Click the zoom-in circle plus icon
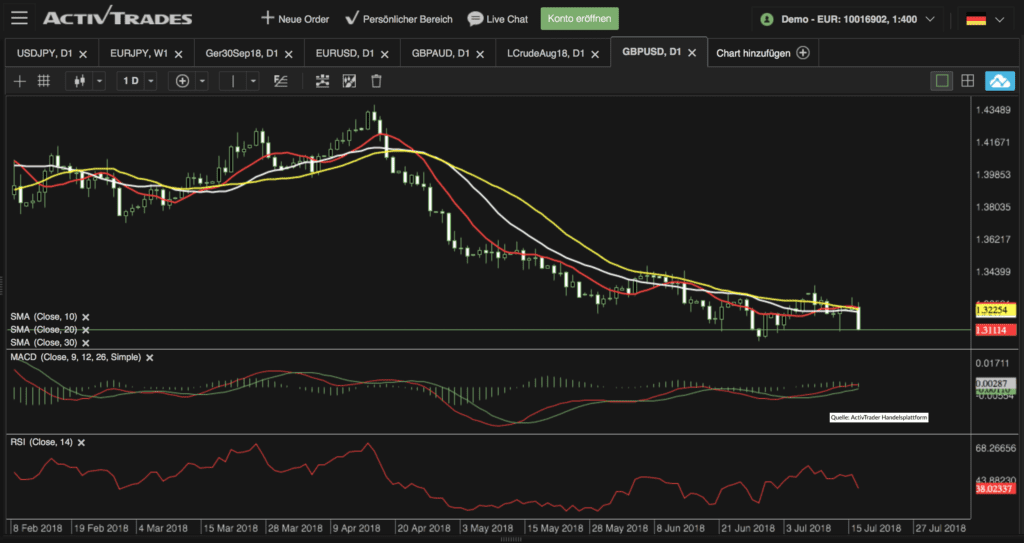1024x543 pixels. 182,81
